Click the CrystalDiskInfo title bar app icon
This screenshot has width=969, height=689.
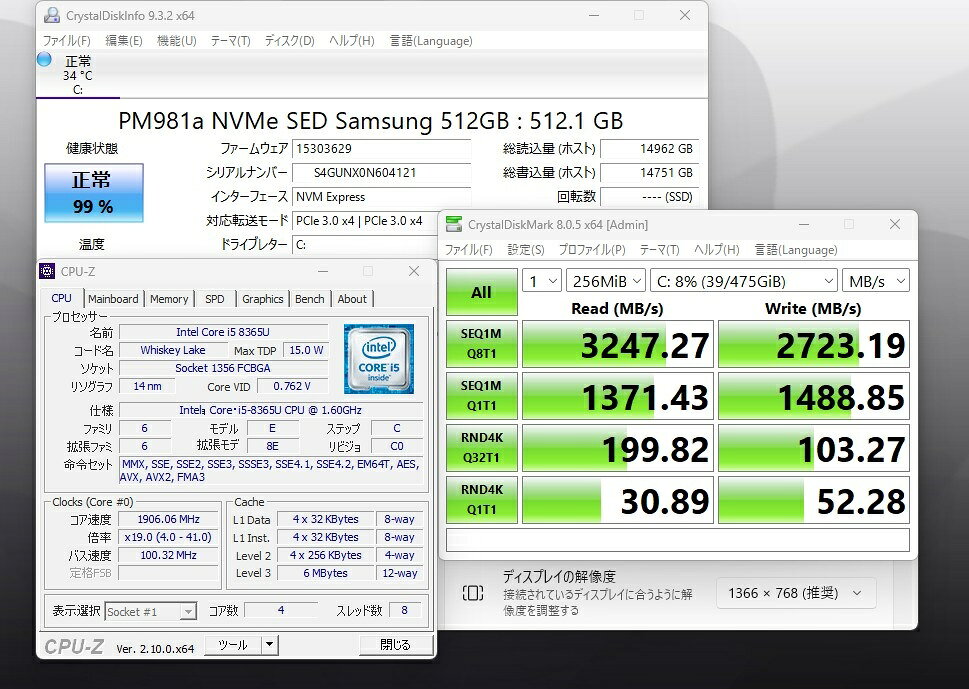pyautogui.click(x=52, y=15)
